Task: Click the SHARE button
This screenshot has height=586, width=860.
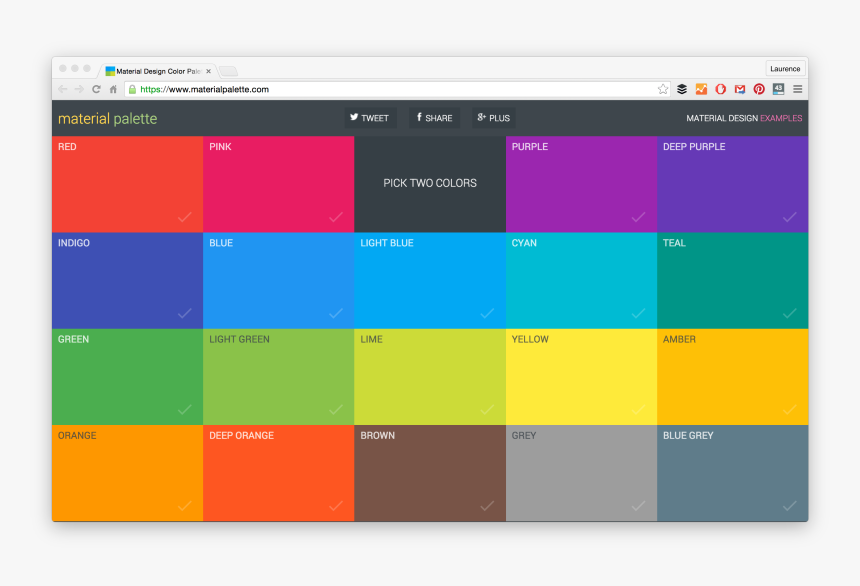Action: [434, 117]
